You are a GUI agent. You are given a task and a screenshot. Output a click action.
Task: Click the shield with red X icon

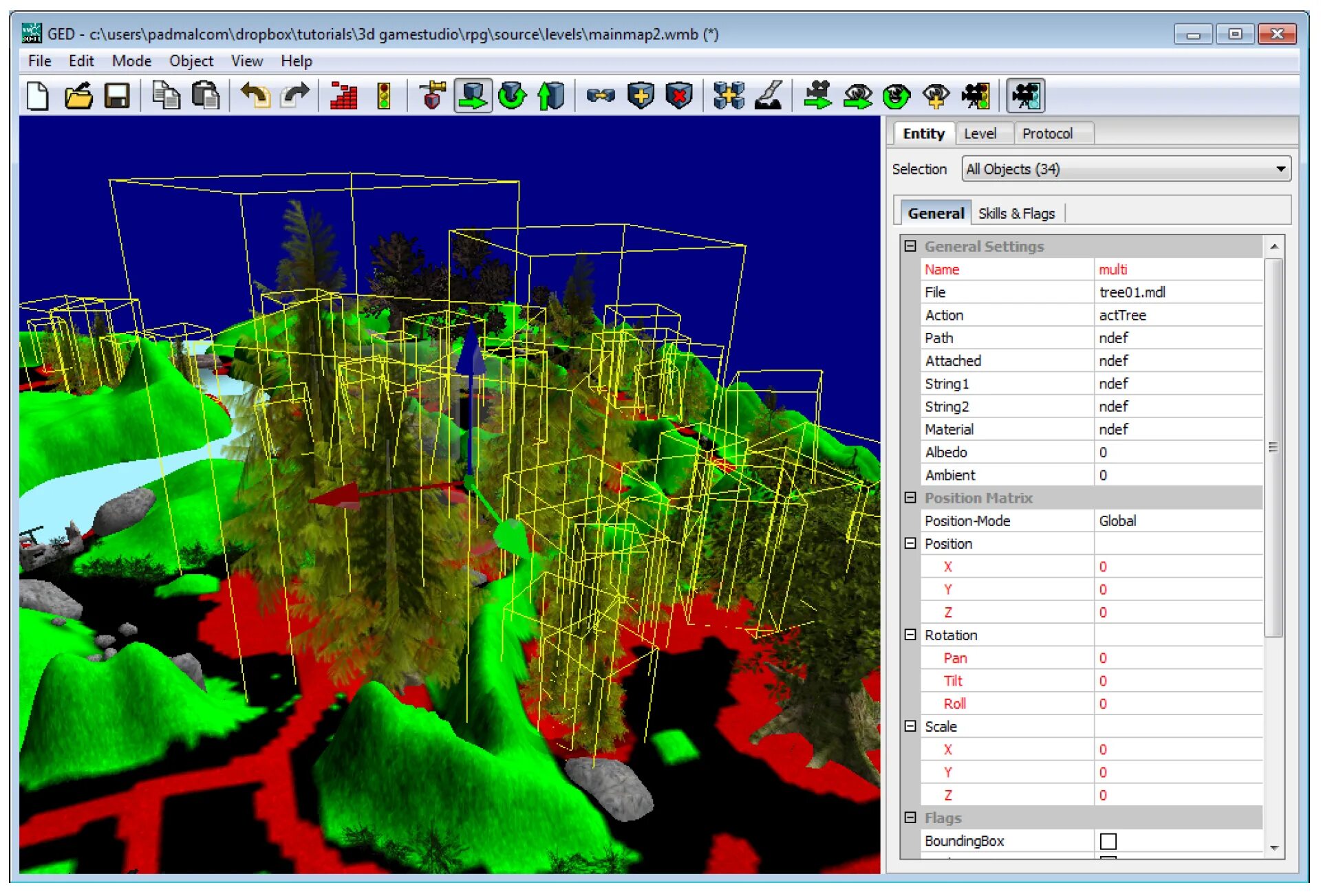coord(679,96)
